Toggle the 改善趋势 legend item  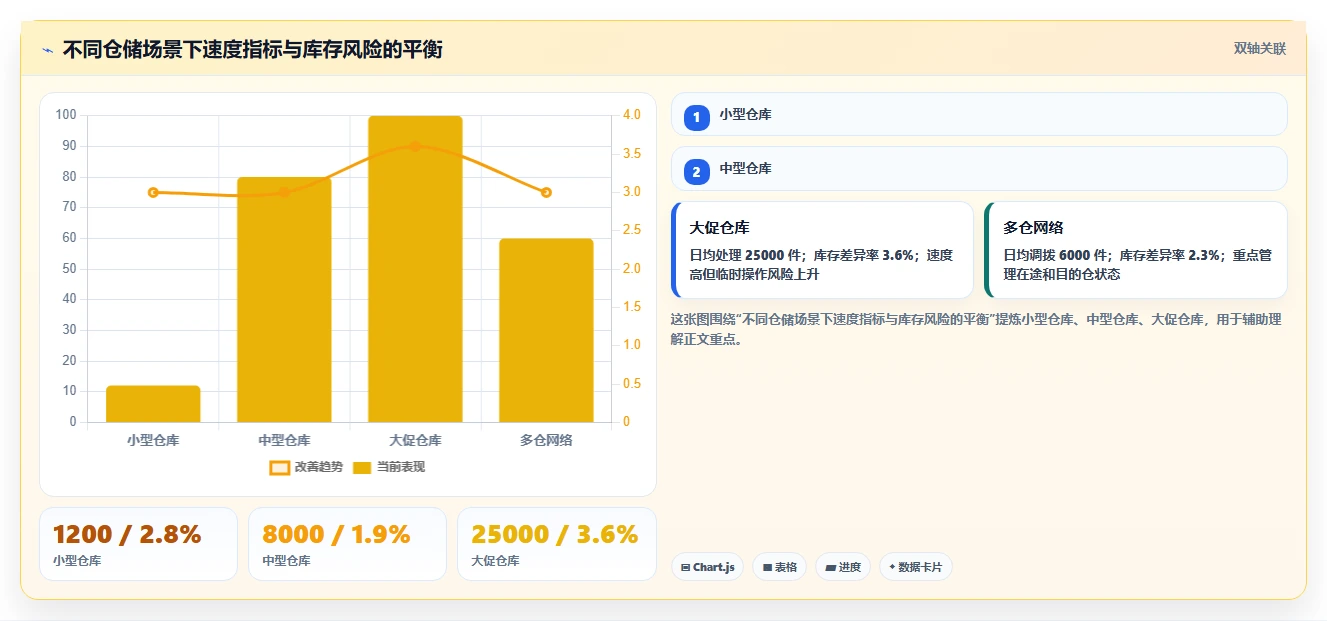(306, 467)
